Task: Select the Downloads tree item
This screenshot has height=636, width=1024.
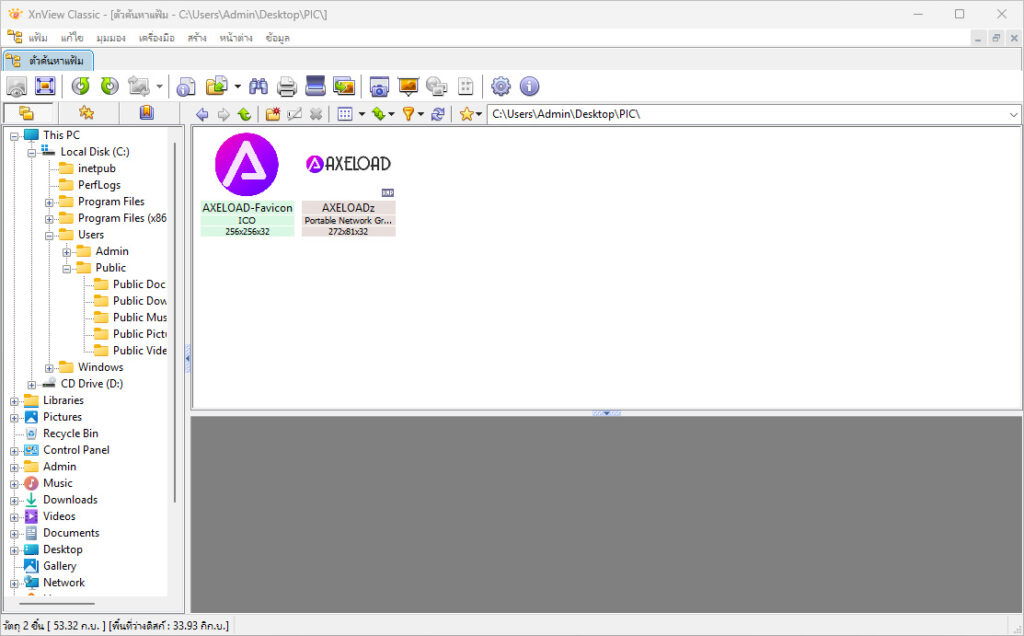Action: 70,500
